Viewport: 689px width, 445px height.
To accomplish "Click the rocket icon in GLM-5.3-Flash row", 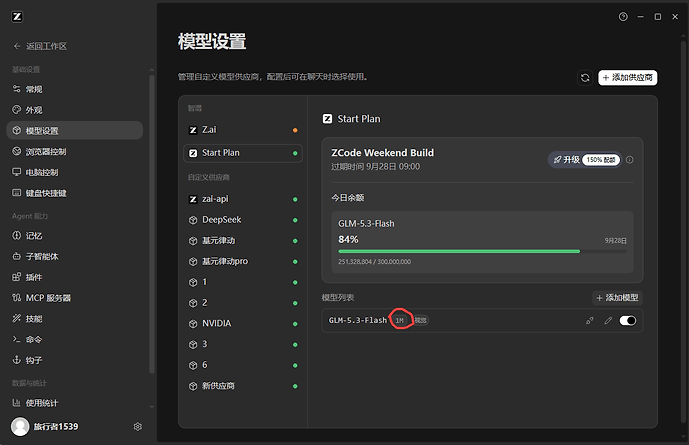I will (590, 321).
